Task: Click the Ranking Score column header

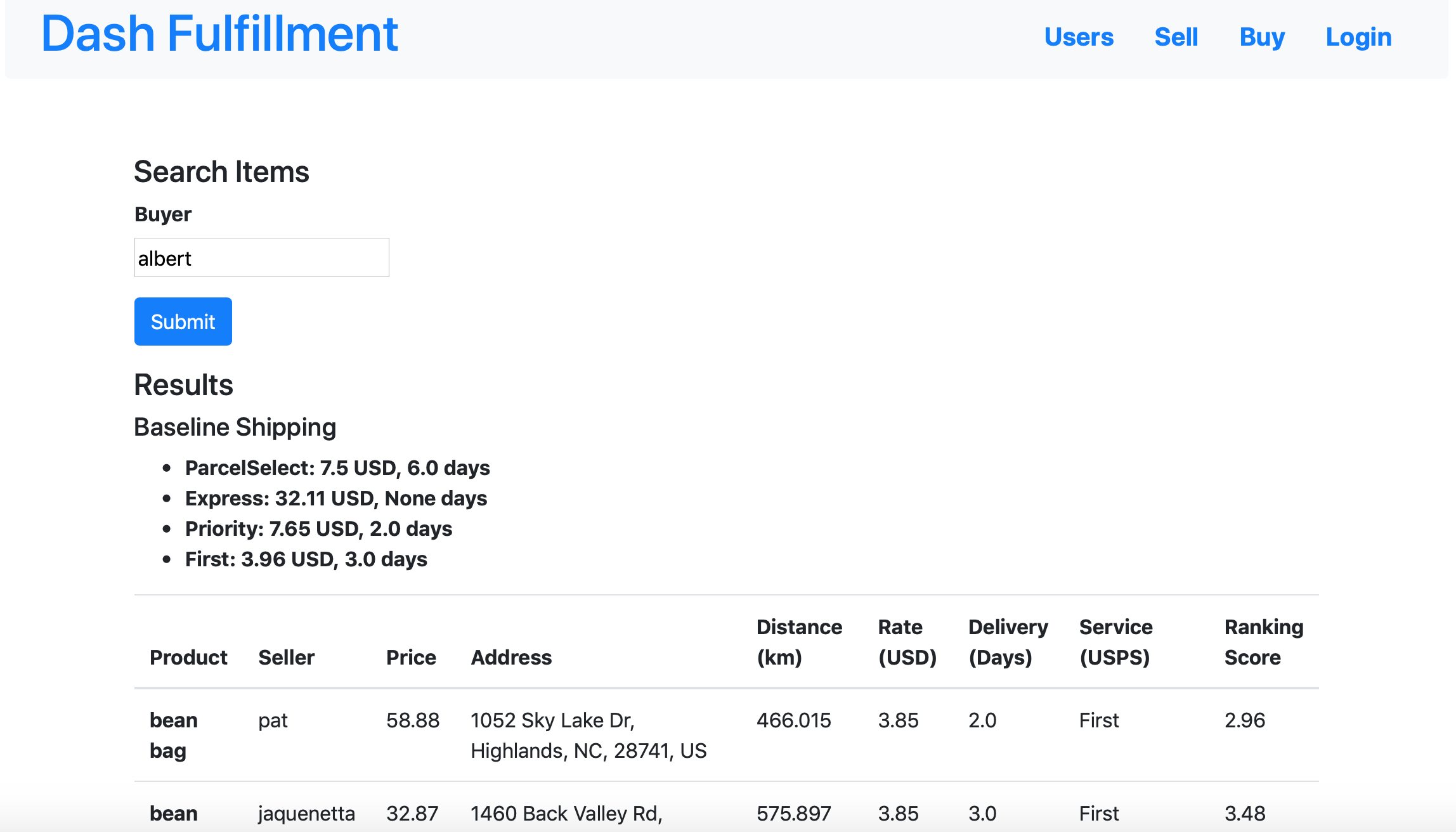Action: (x=1263, y=642)
